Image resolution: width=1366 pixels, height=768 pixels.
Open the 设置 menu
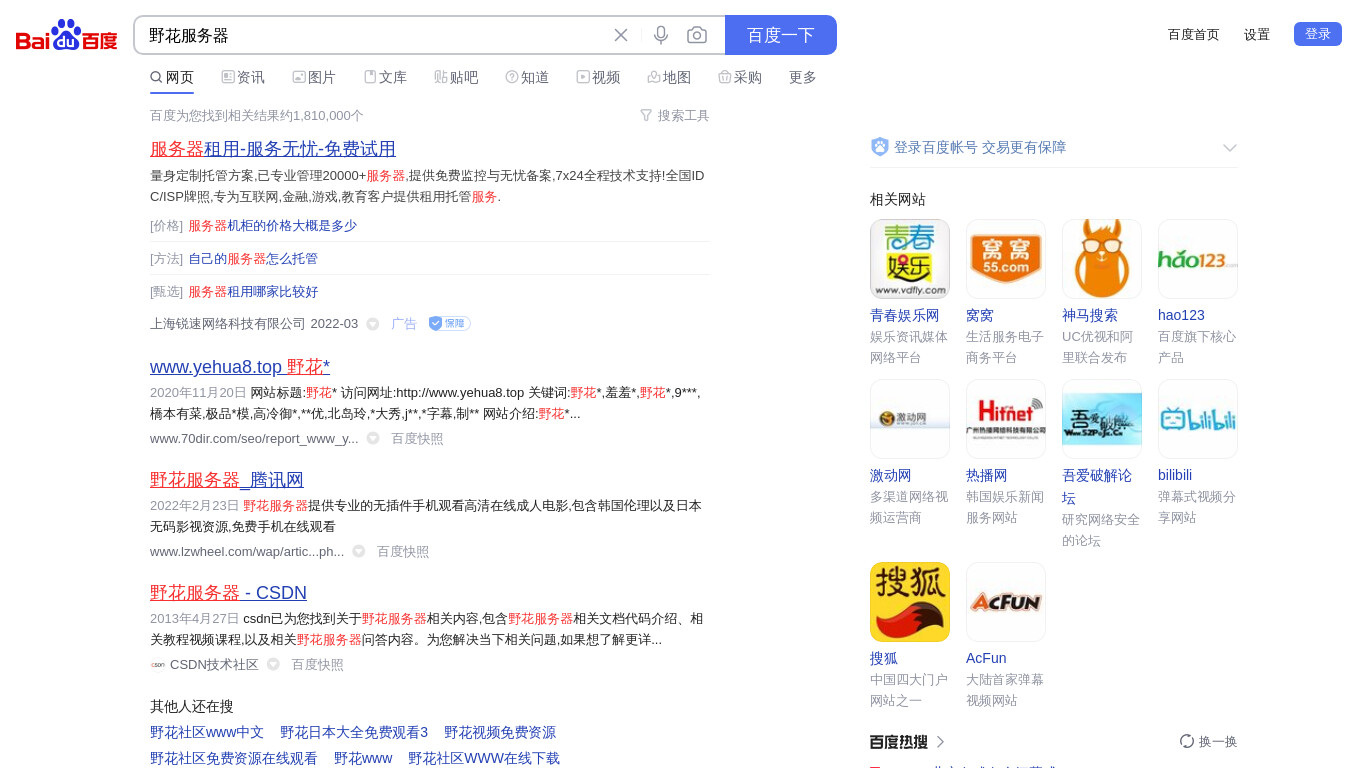coord(1257,34)
